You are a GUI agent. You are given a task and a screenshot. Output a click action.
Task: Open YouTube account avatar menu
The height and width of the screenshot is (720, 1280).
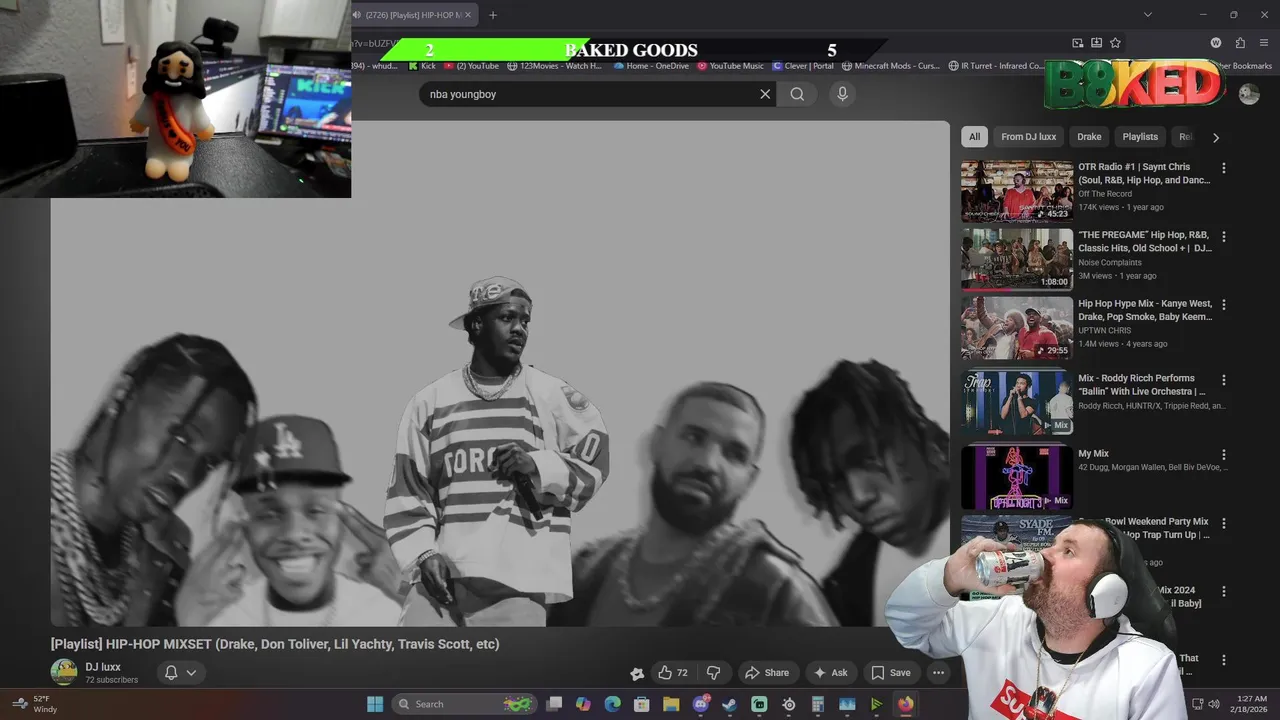[1249, 94]
